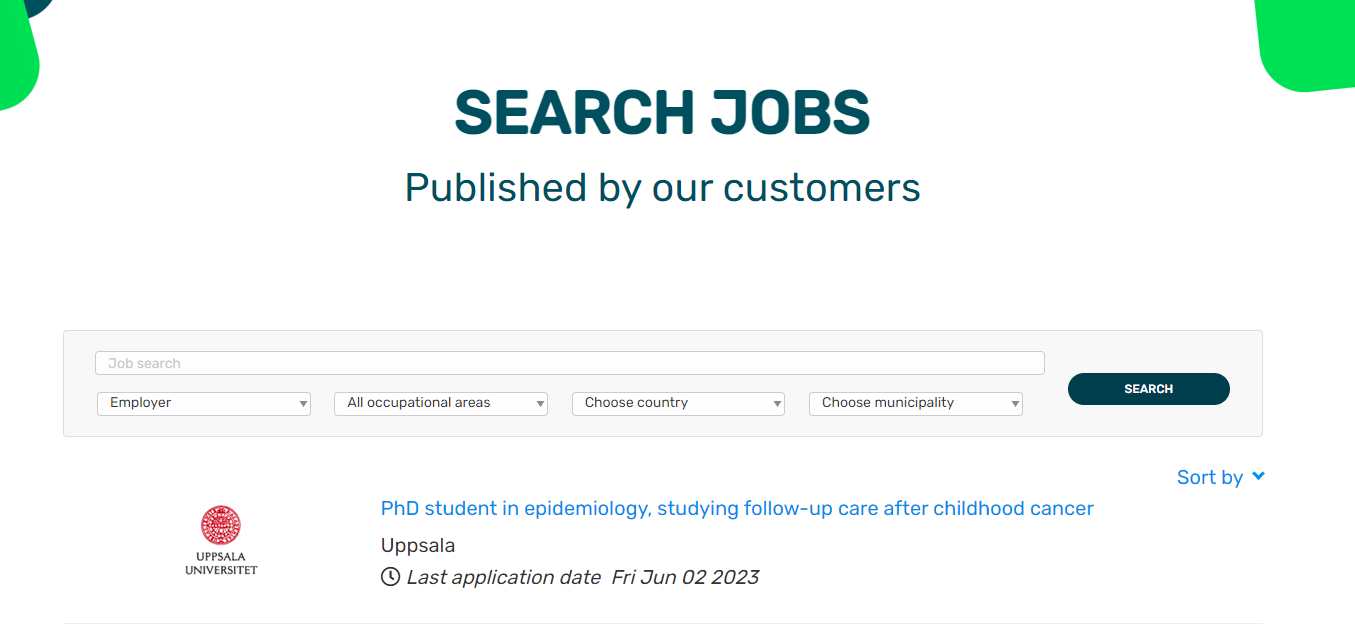The width and height of the screenshot is (1355, 635).
Task: Click the SEARCH JOBS heading
Action: [662, 113]
